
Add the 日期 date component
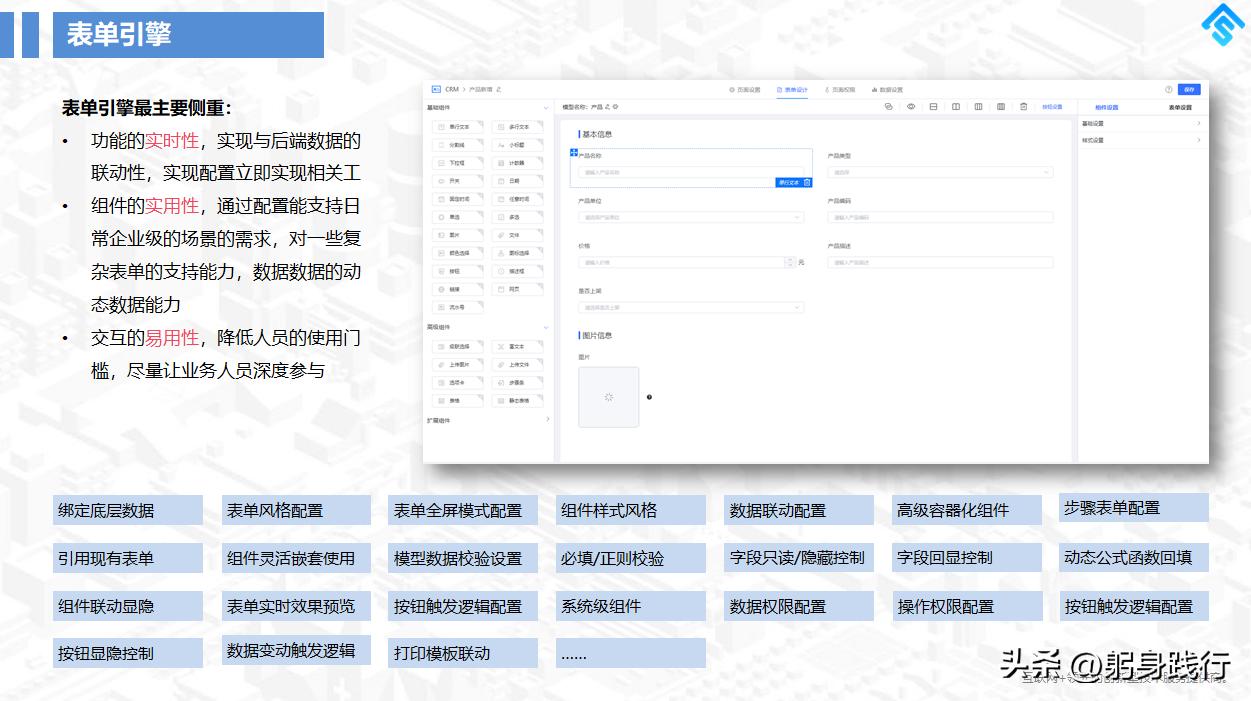click(518, 181)
